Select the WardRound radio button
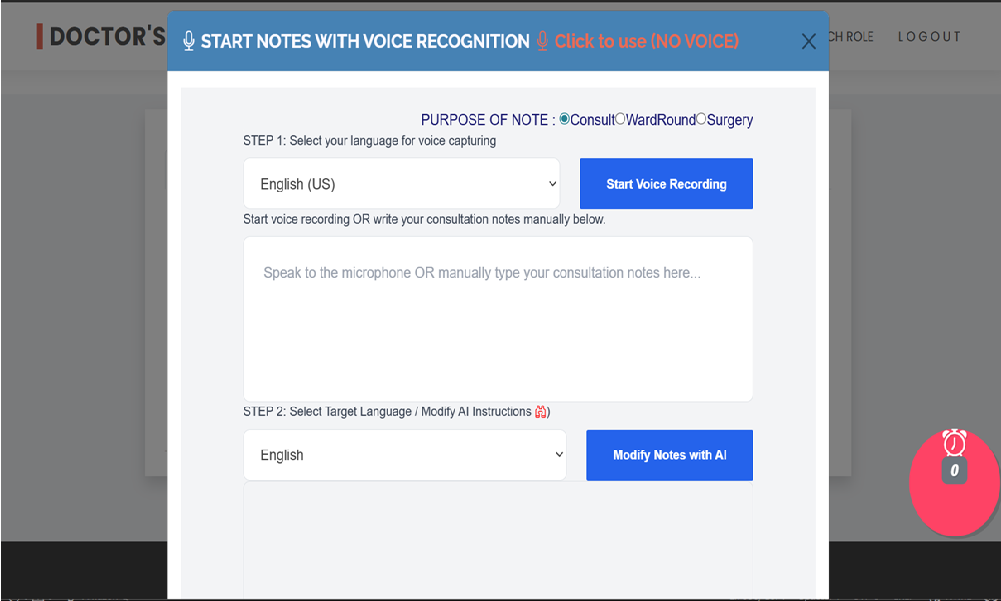This screenshot has height=601, width=1001. pos(621,119)
